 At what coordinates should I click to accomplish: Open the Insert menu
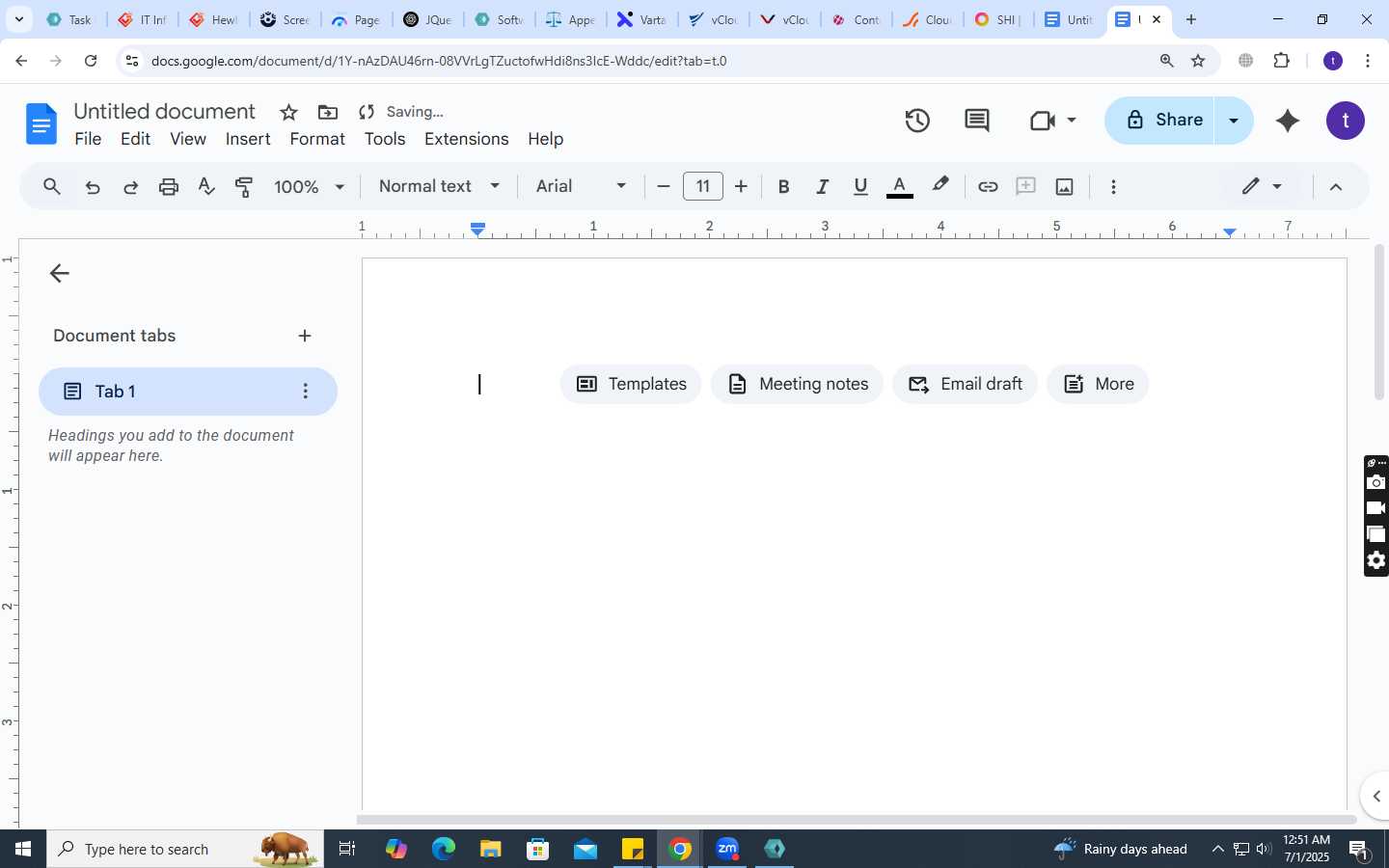coord(248,139)
